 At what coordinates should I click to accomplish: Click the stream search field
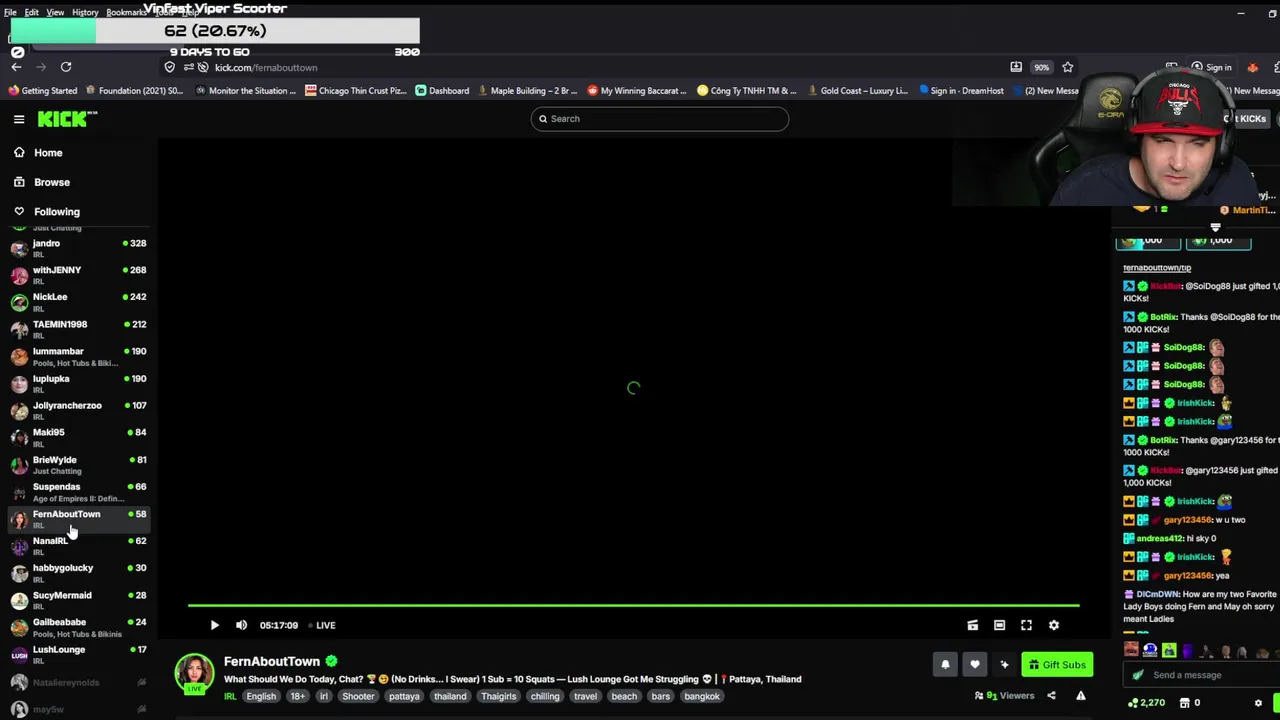[x=660, y=119]
